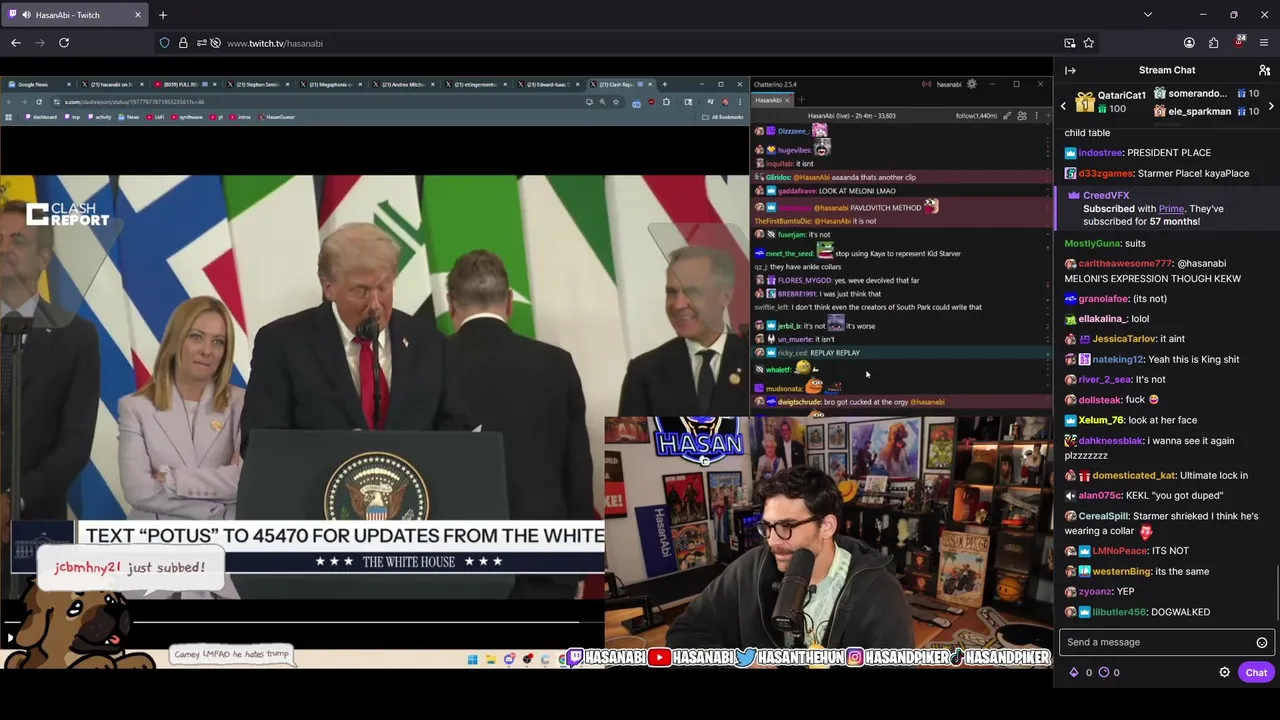Open picture-in-picture icon in address bar
1280x720 pixels.
1070,43
